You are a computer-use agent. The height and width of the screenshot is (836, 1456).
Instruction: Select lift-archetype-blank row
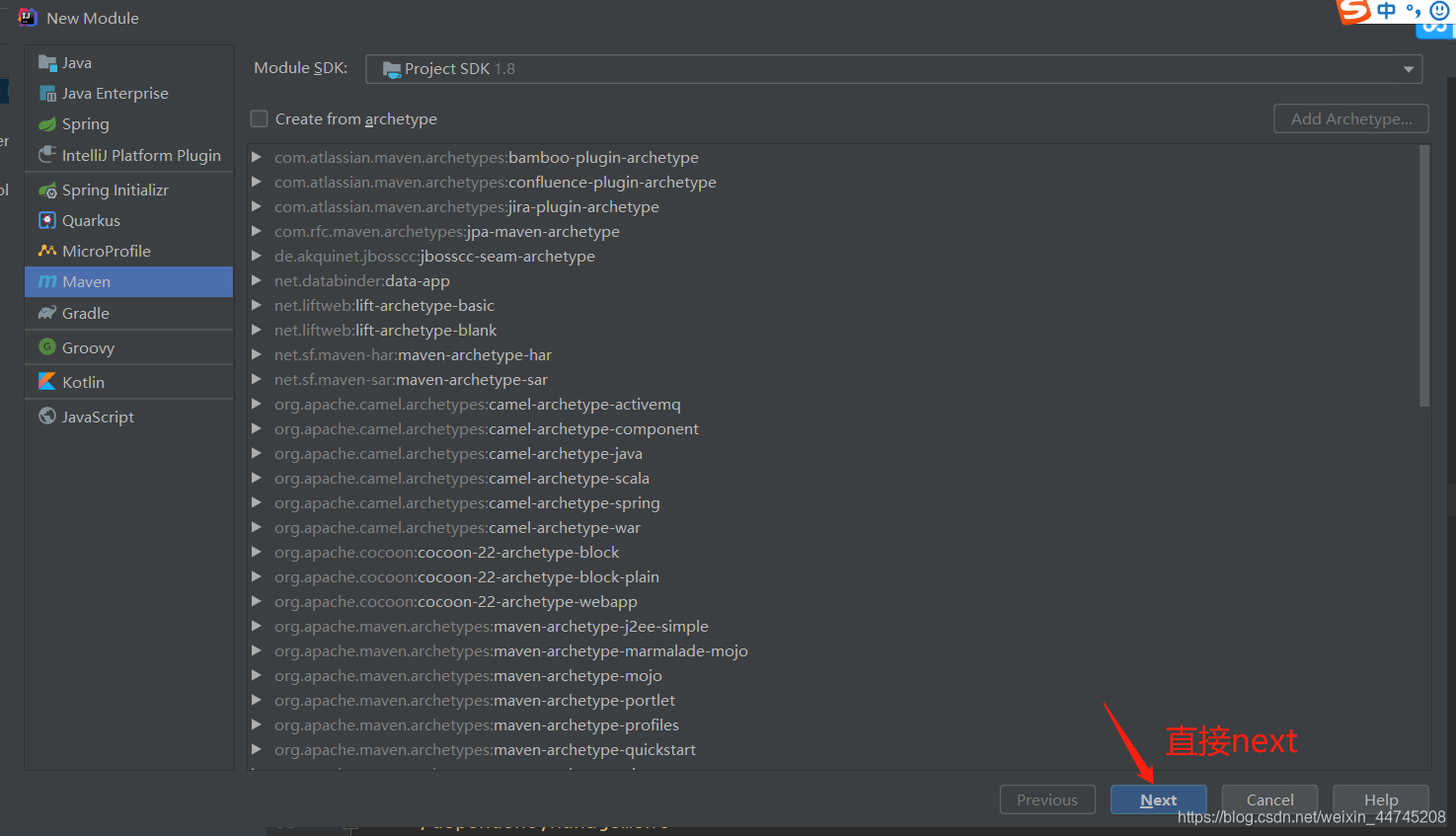point(834,330)
